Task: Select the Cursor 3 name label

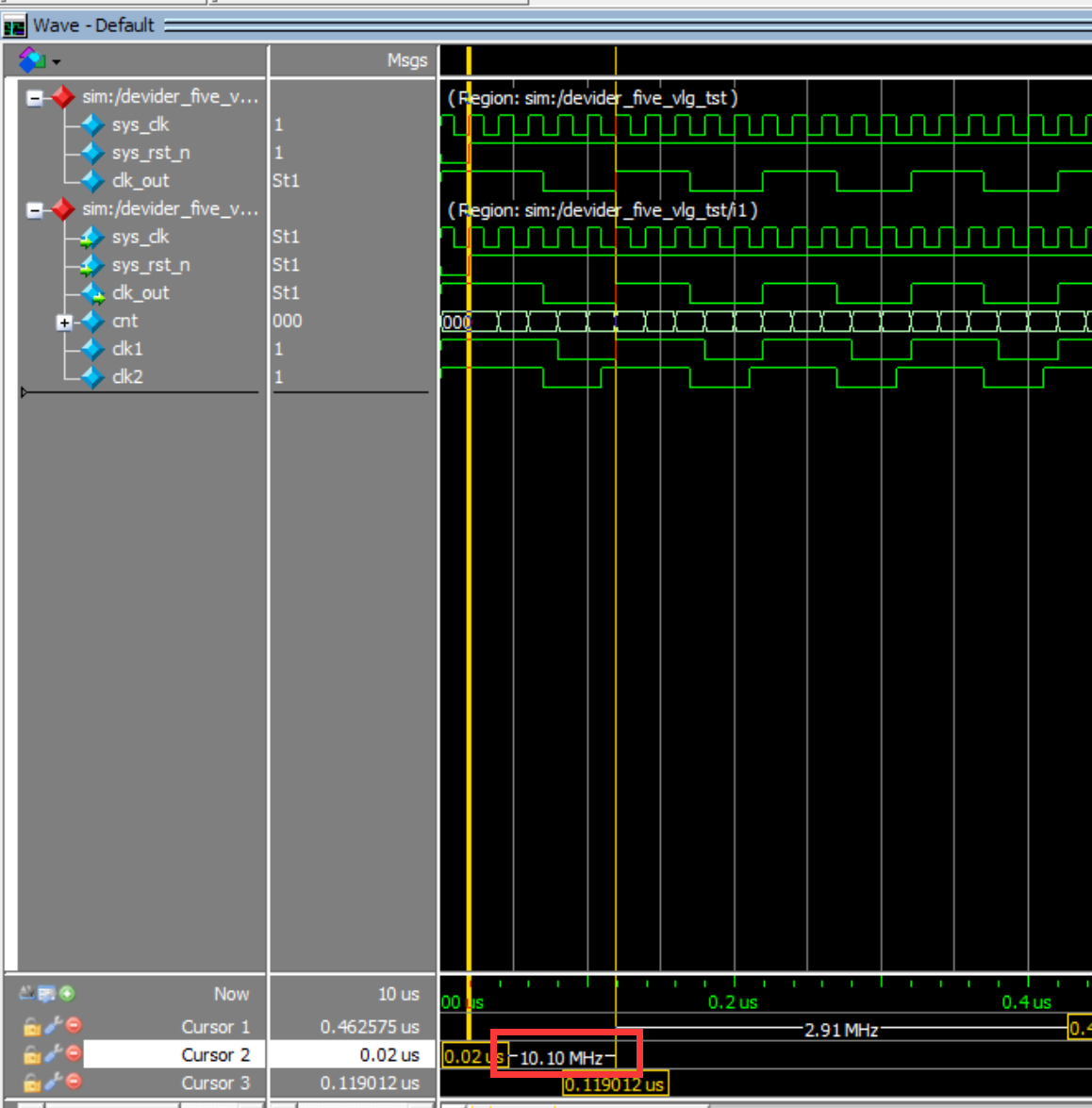Action: (216, 1083)
